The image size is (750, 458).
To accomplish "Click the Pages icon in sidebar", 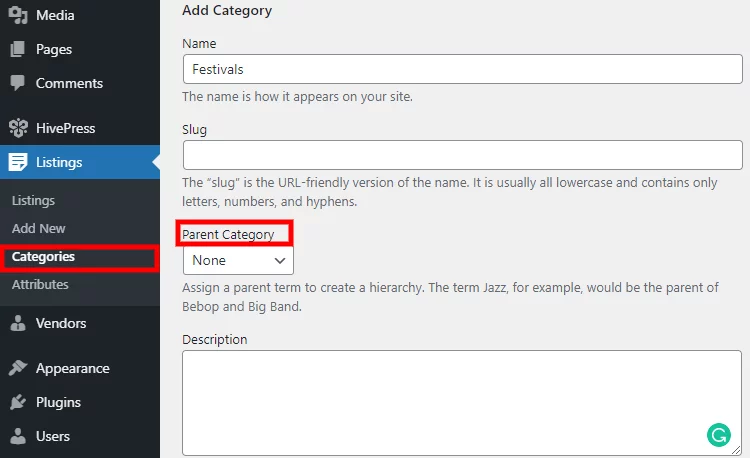I will pyautogui.click(x=18, y=49).
